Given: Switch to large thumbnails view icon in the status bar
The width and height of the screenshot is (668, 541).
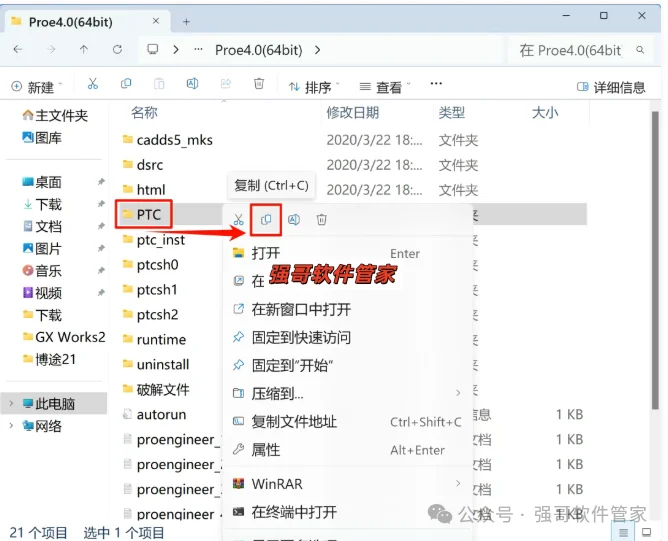Looking at the screenshot, I should coord(646,532).
